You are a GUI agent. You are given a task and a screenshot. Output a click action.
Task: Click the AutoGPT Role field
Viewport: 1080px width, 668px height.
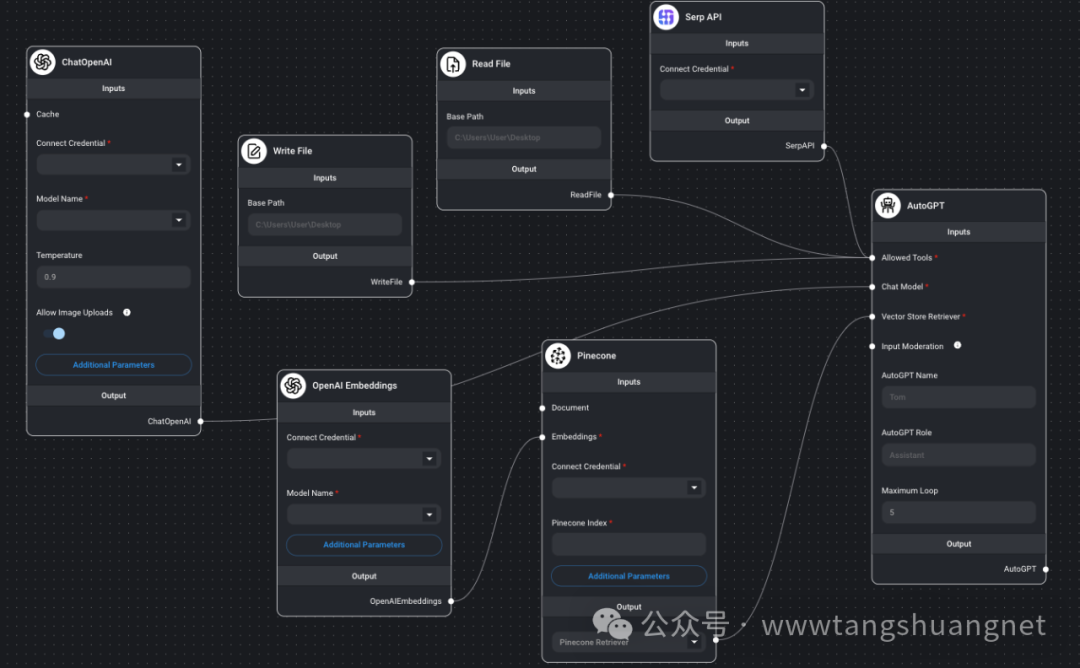(959, 455)
